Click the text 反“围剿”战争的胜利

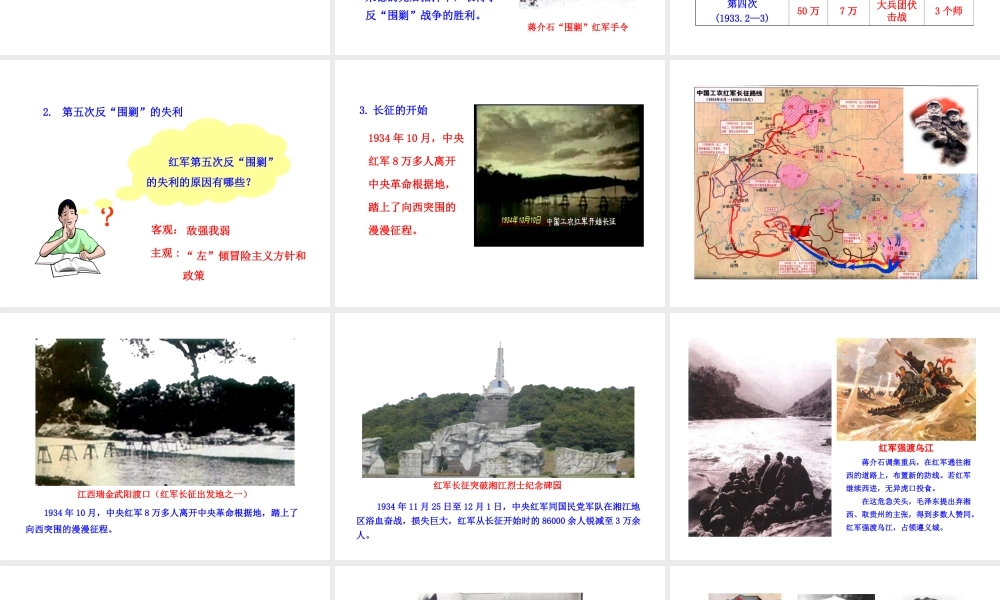point(423,15)
